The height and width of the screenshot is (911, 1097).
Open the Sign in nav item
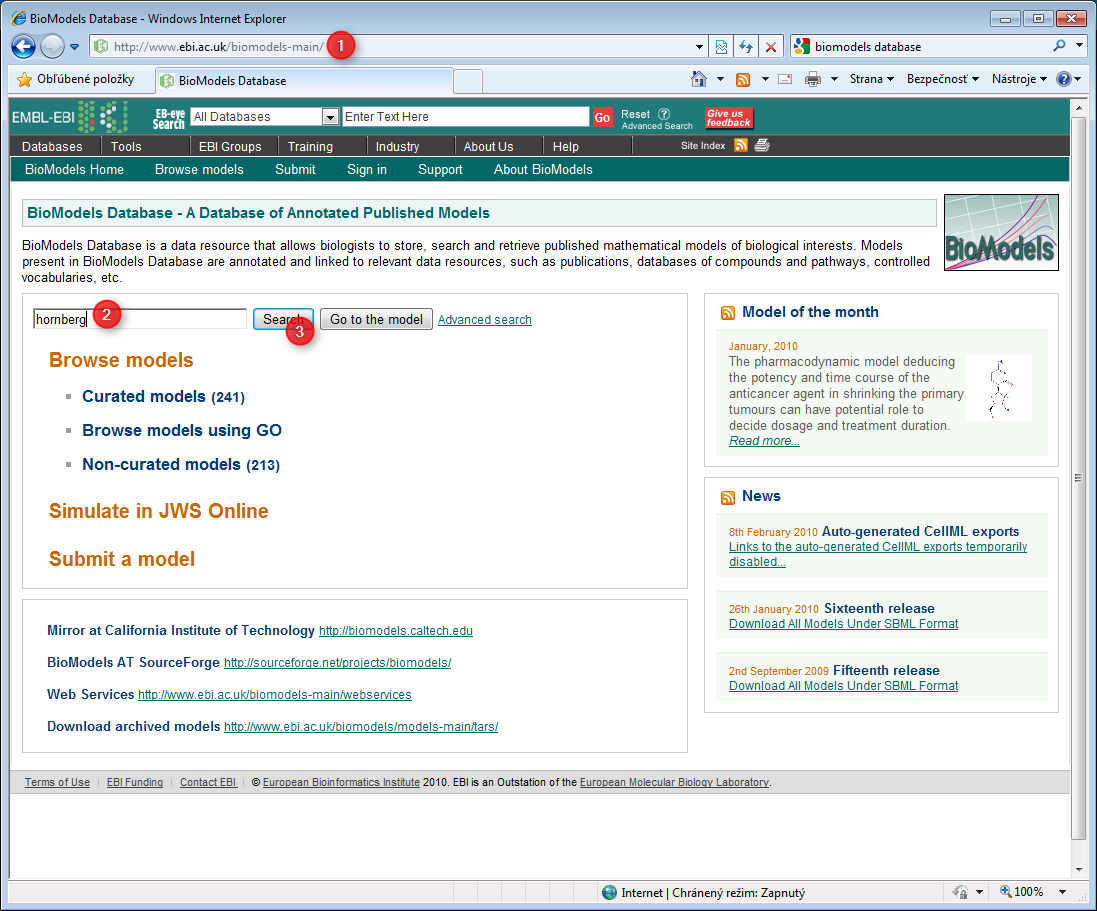click(367, 169)
